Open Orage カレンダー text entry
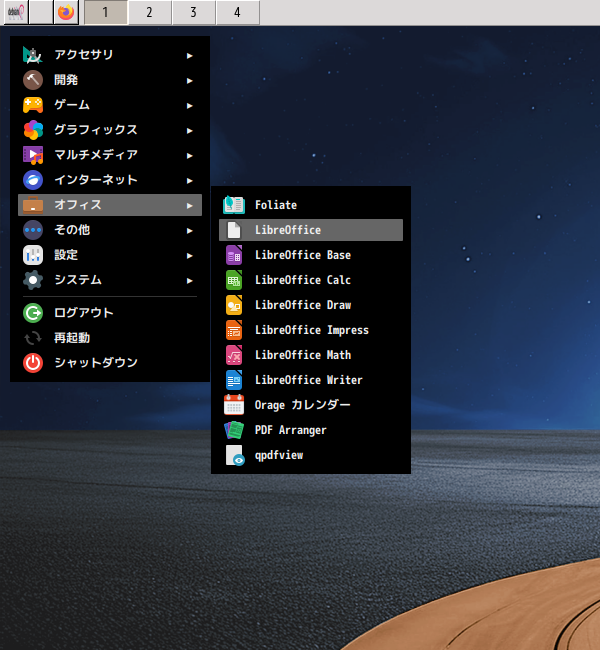 303,405
